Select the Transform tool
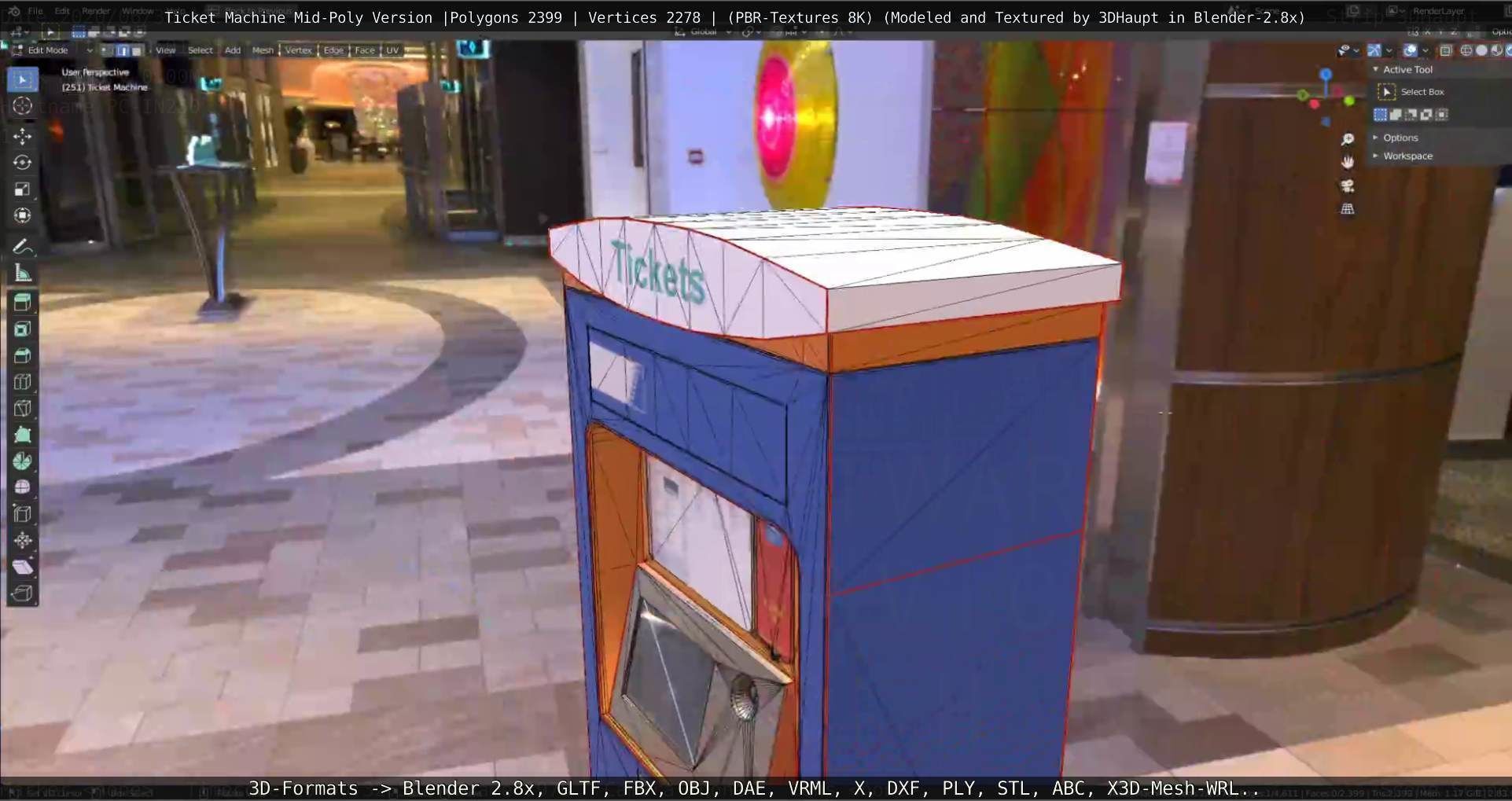This screenshot has width=1512, height=801. pos(22,215)
